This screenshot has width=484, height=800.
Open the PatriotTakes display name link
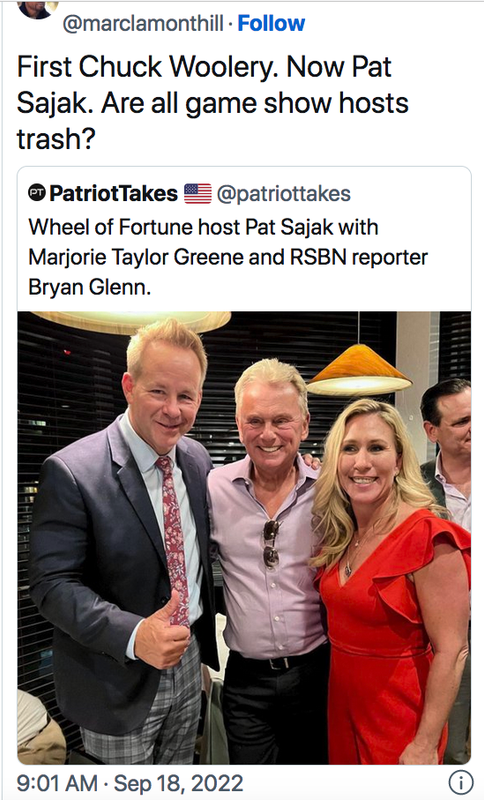(x=113, y=193)
